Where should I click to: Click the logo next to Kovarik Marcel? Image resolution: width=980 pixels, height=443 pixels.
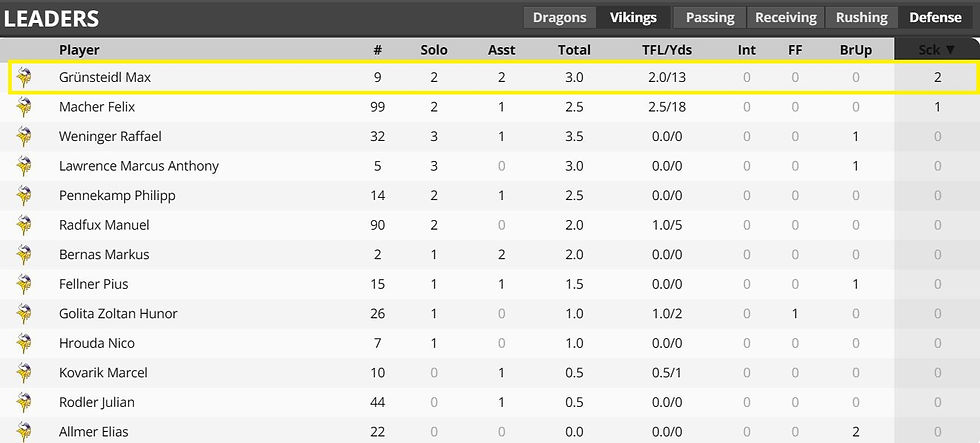(24, 373)
